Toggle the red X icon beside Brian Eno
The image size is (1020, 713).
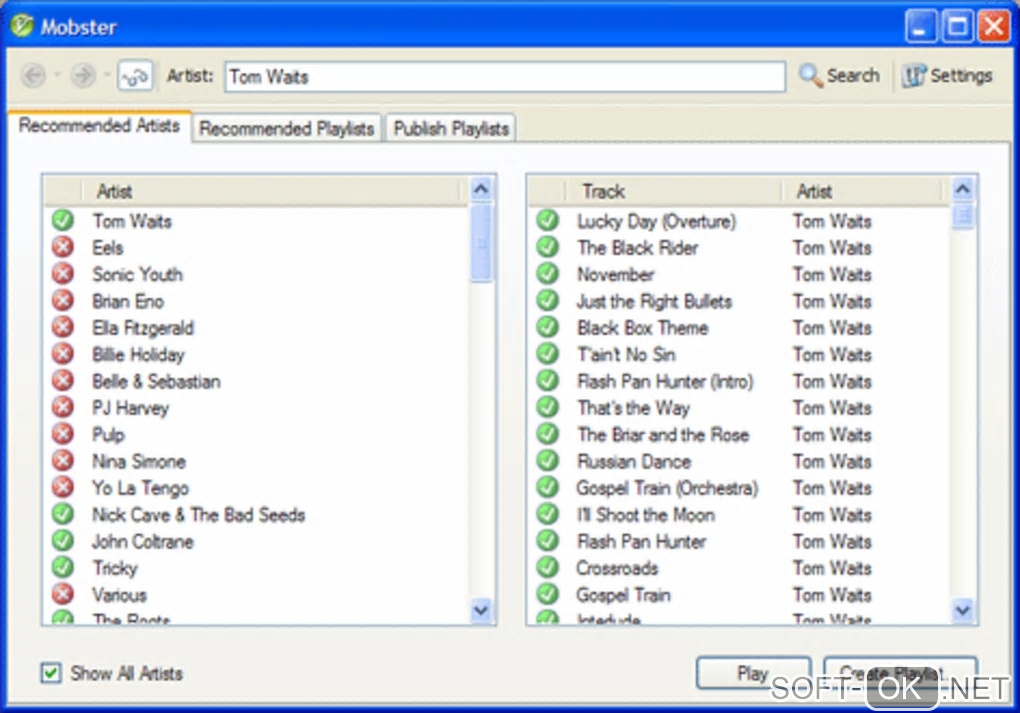coord(63,301)
